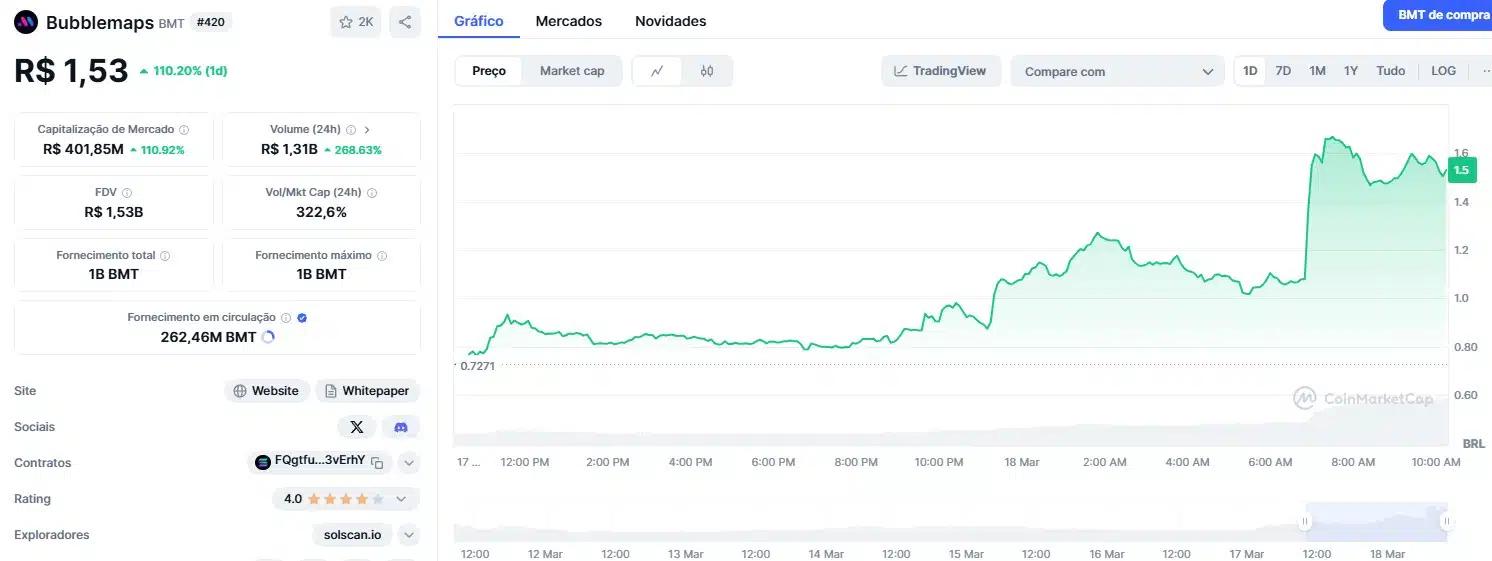The image size is (1492, 561).
Task: Click the #420 rank badge
Action: [211, 22]
